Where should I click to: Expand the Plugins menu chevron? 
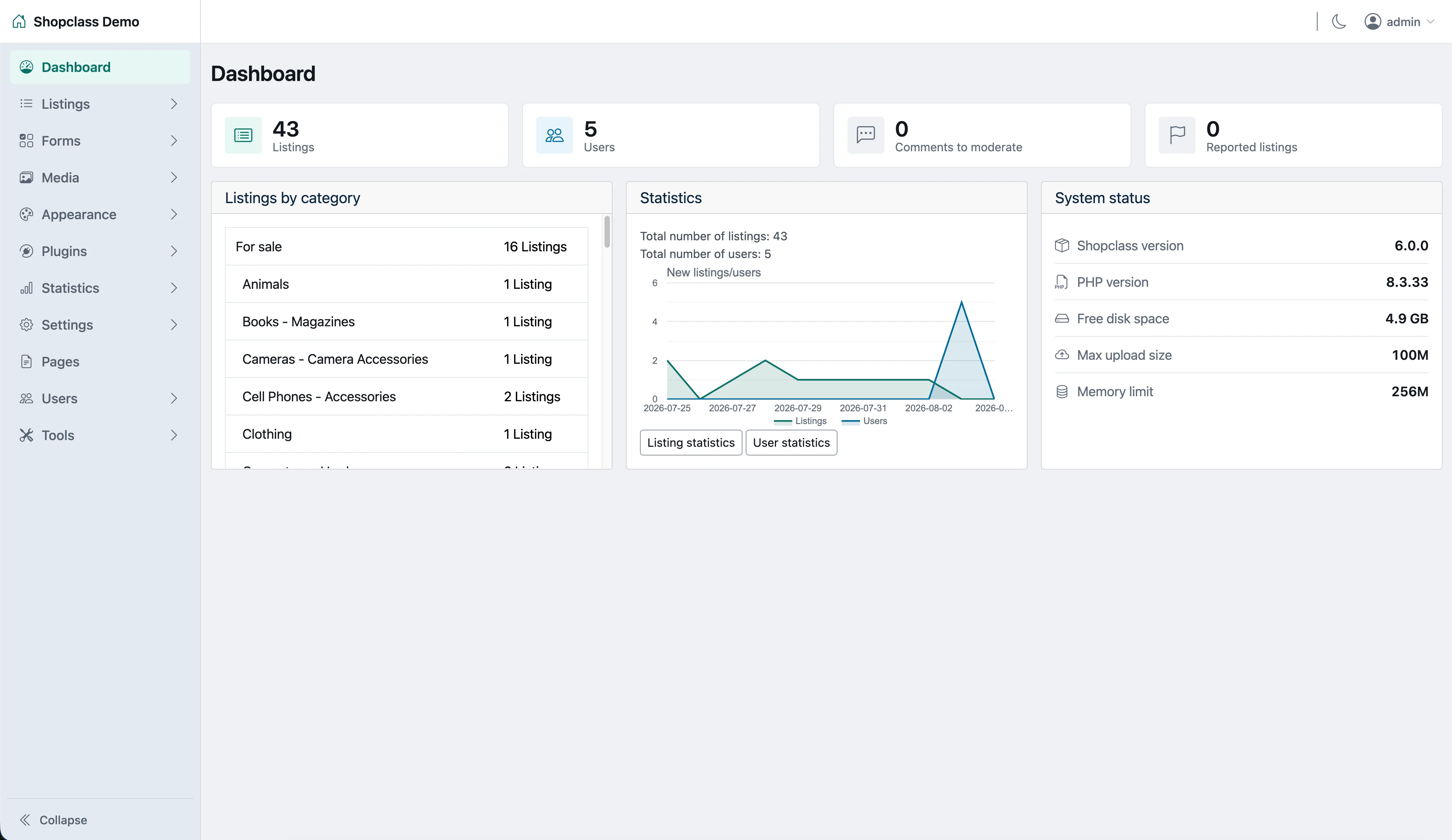tap(173, 251)
